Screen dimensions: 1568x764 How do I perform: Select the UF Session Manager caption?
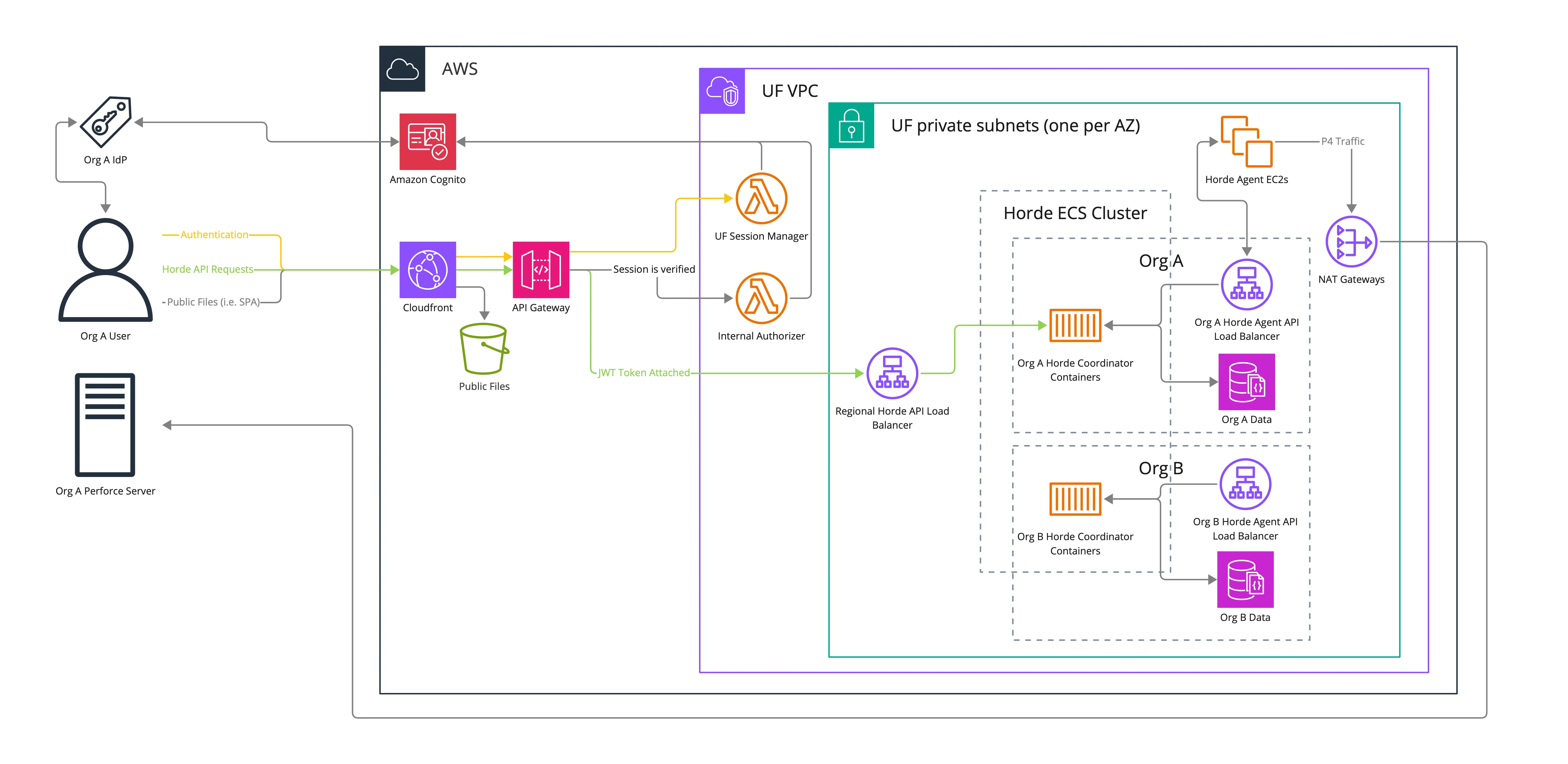tap(761, 236)
